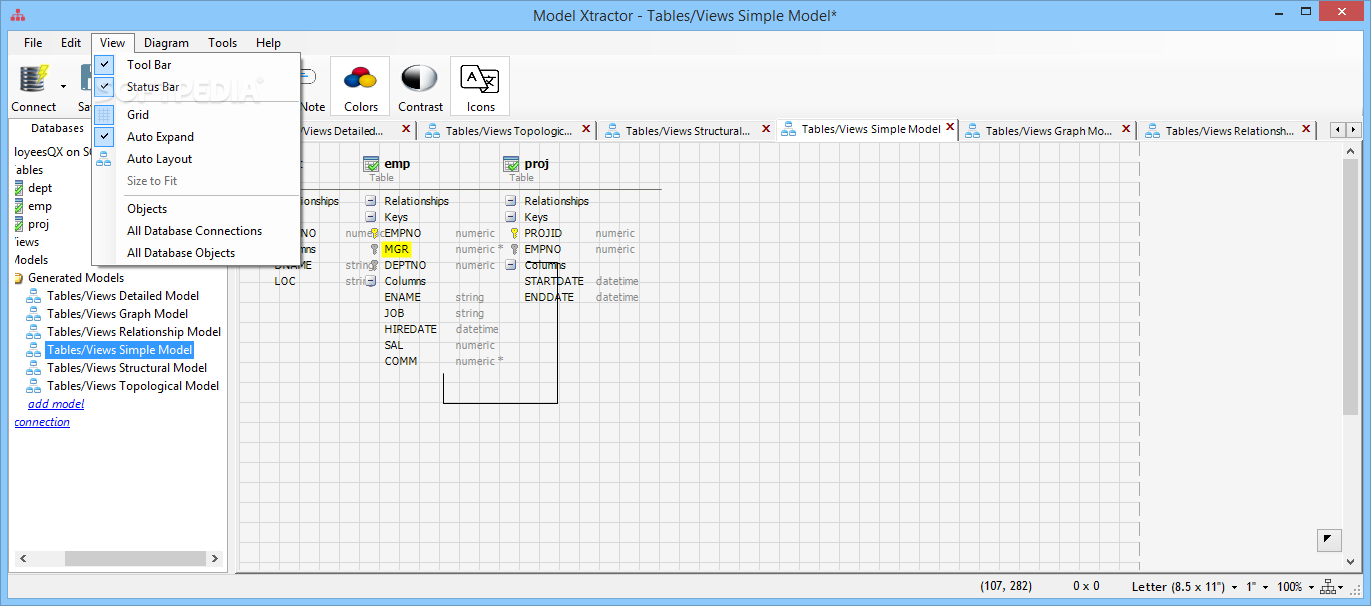Open the layout diagram dropdown in status bar
The height and width of the screenshot is (606, 1371).
(1332, 587)
